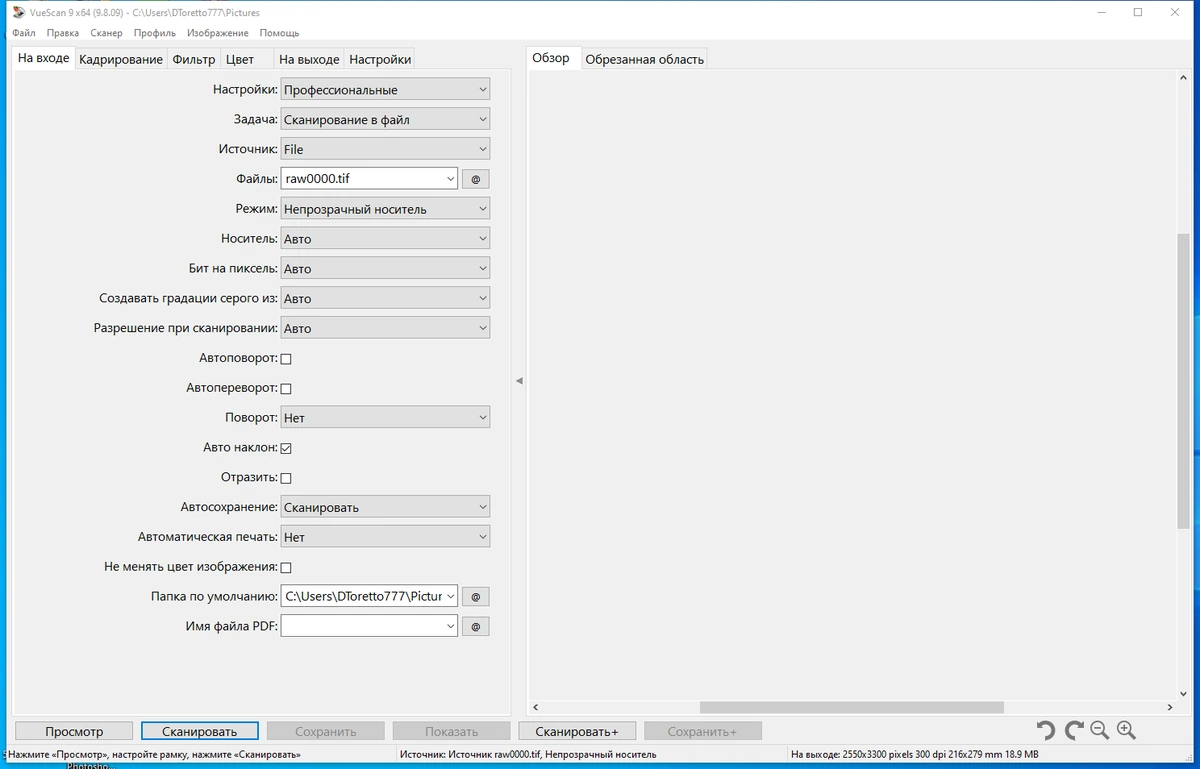The image size is (1200, 769).
Task: Toggle the Отразить checkbox
Action: (286, 478)
